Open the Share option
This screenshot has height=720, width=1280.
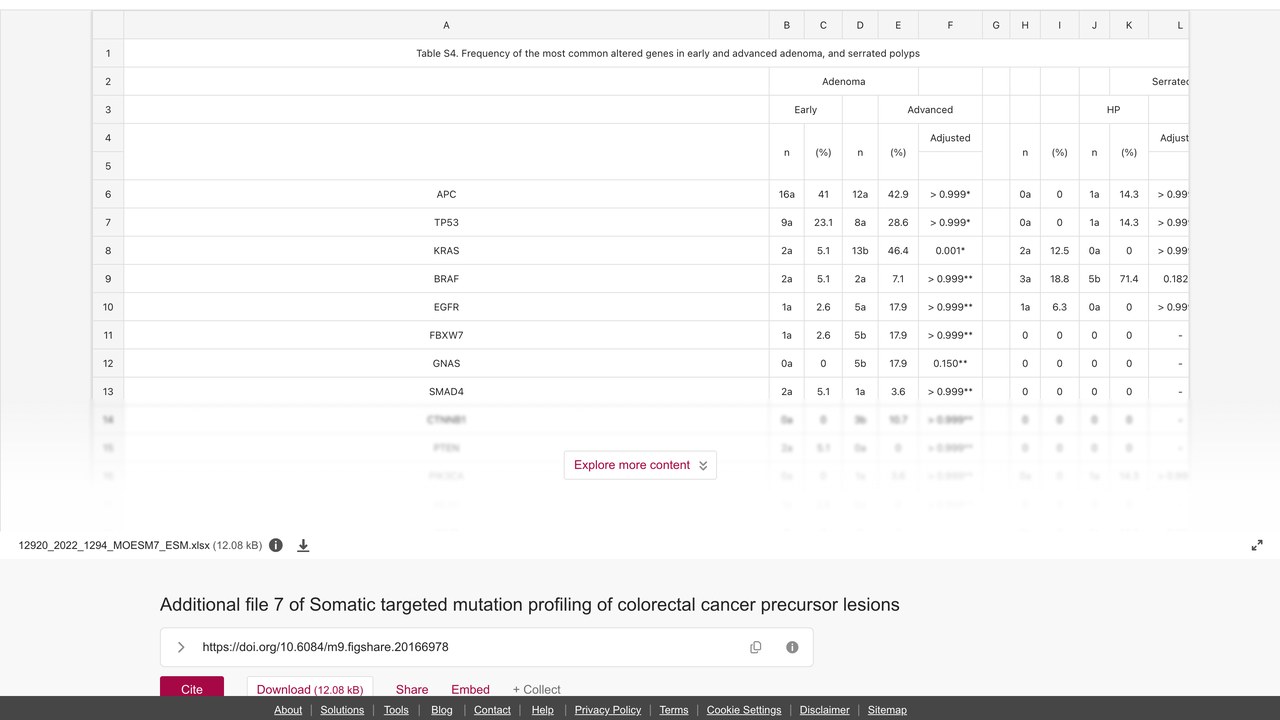click(x=412, y=689)
